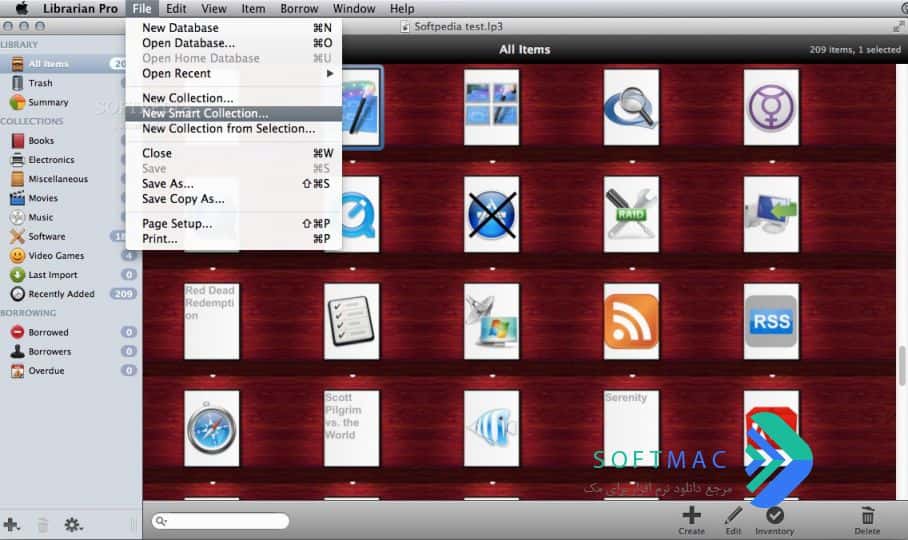Click the Edit pencil toolbar button
Image resolution: width=908 pixels, height=540 pixels.
tap(733, 520)
